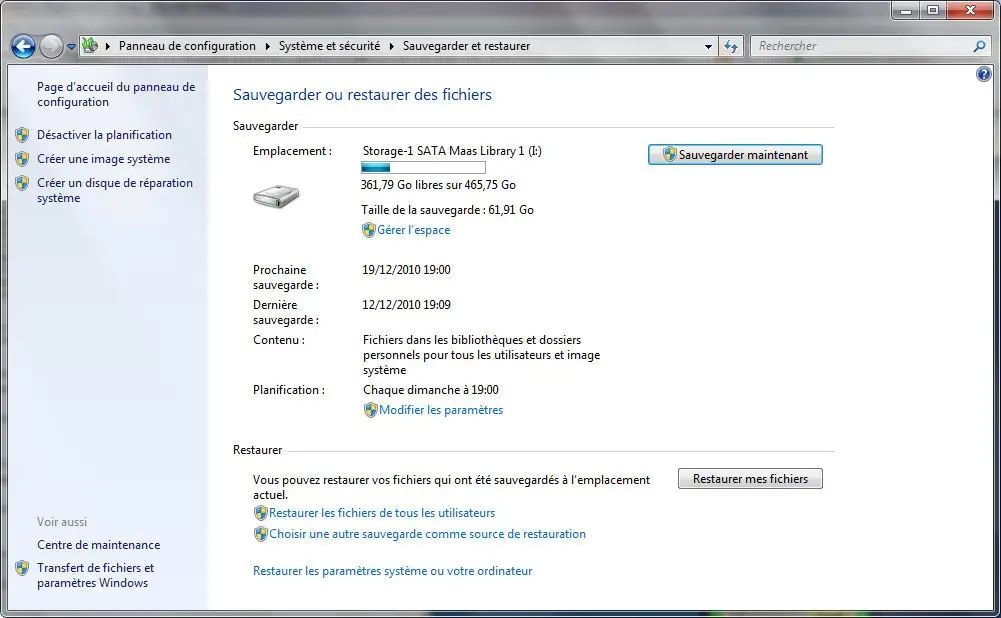Click the Control Panel icon in address bar
This screenshot has height=618, width=1001.
coord(90,45)
